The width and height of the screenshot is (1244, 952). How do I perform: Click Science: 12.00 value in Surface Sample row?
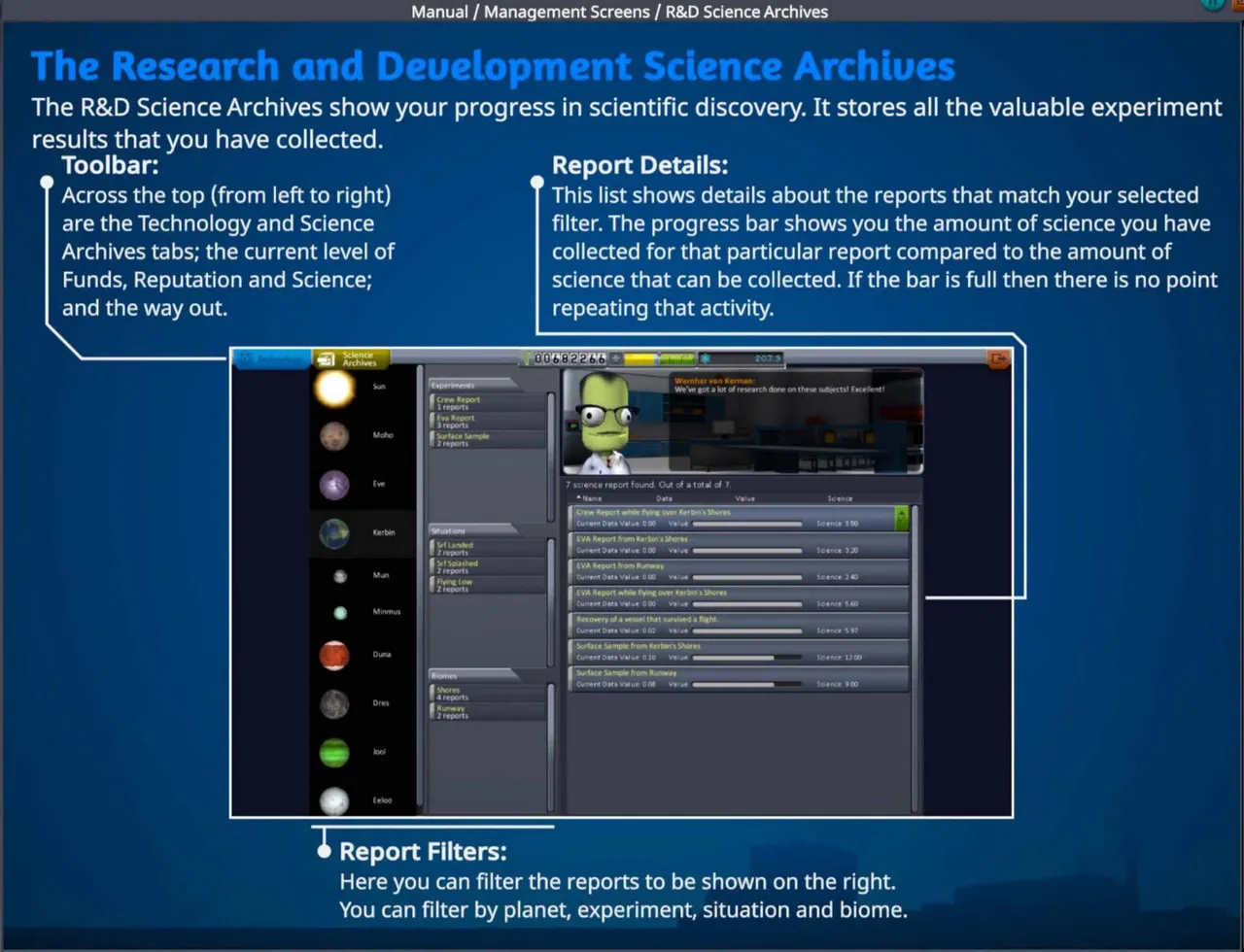tap(839, 658)
